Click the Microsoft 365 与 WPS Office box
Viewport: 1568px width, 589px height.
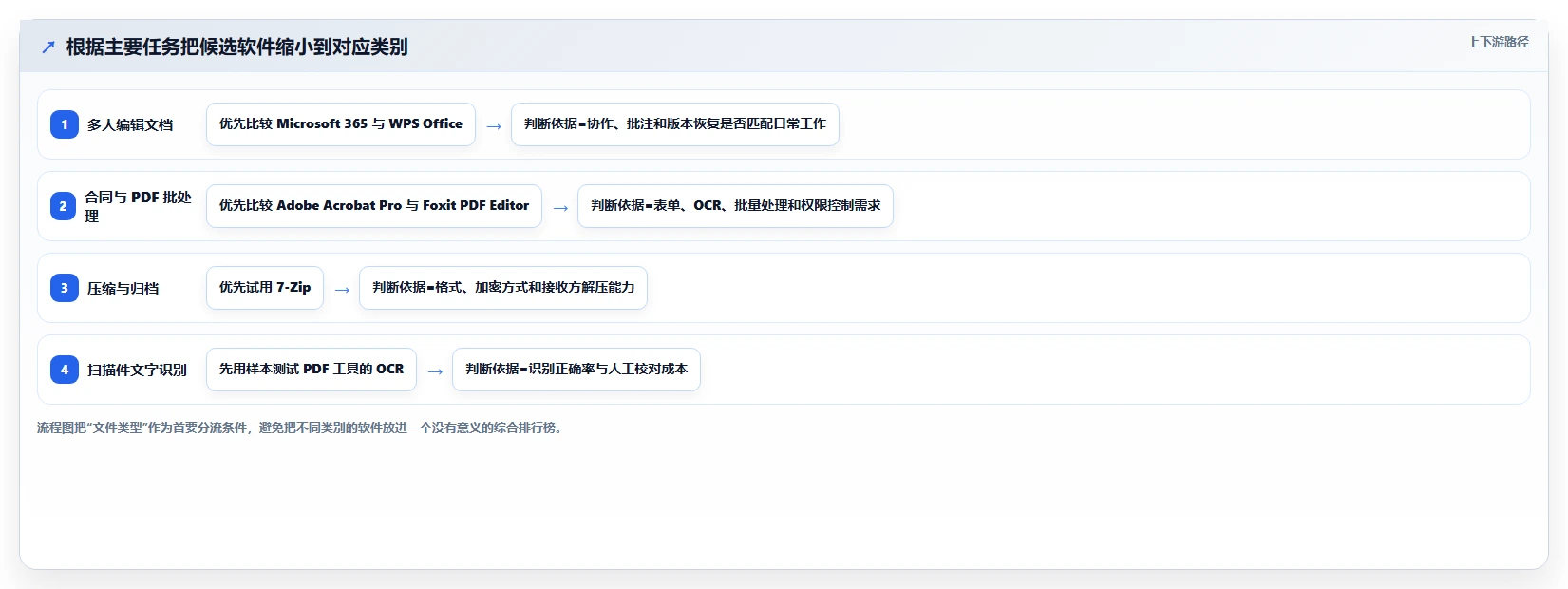(x=341, y=124)
